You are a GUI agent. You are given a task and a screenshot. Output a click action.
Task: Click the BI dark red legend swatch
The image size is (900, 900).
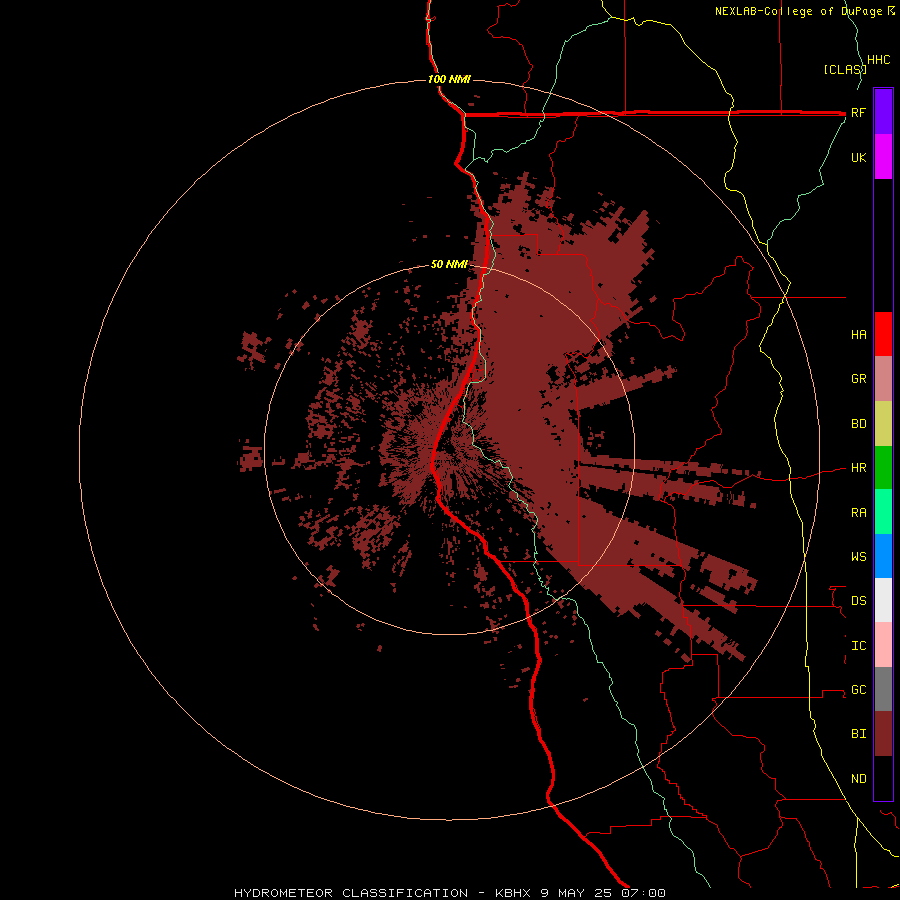point(883,734)
